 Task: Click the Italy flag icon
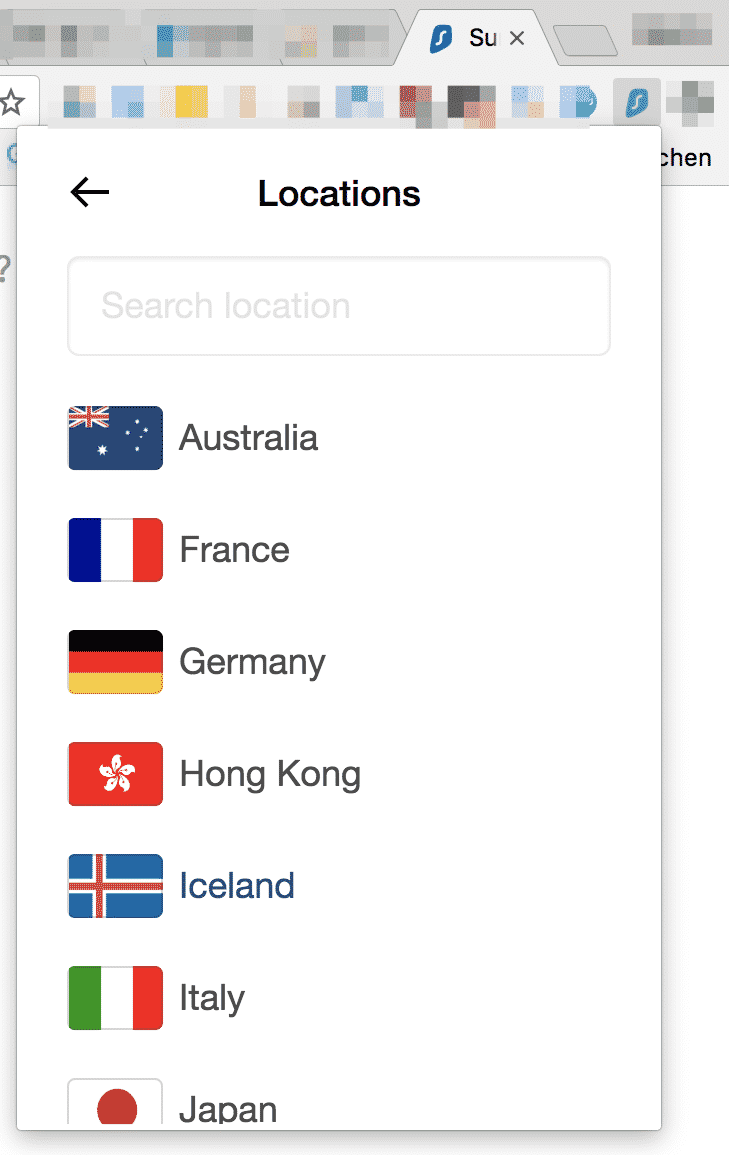click(x=115, y=998)
